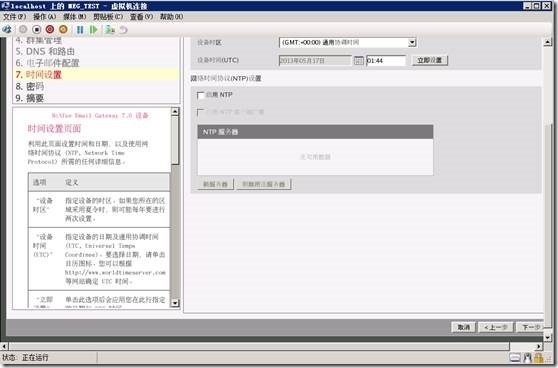This screenshot has width=558, height=368.
Task: Click the delete selected servers button
Action: pos(264,184)
